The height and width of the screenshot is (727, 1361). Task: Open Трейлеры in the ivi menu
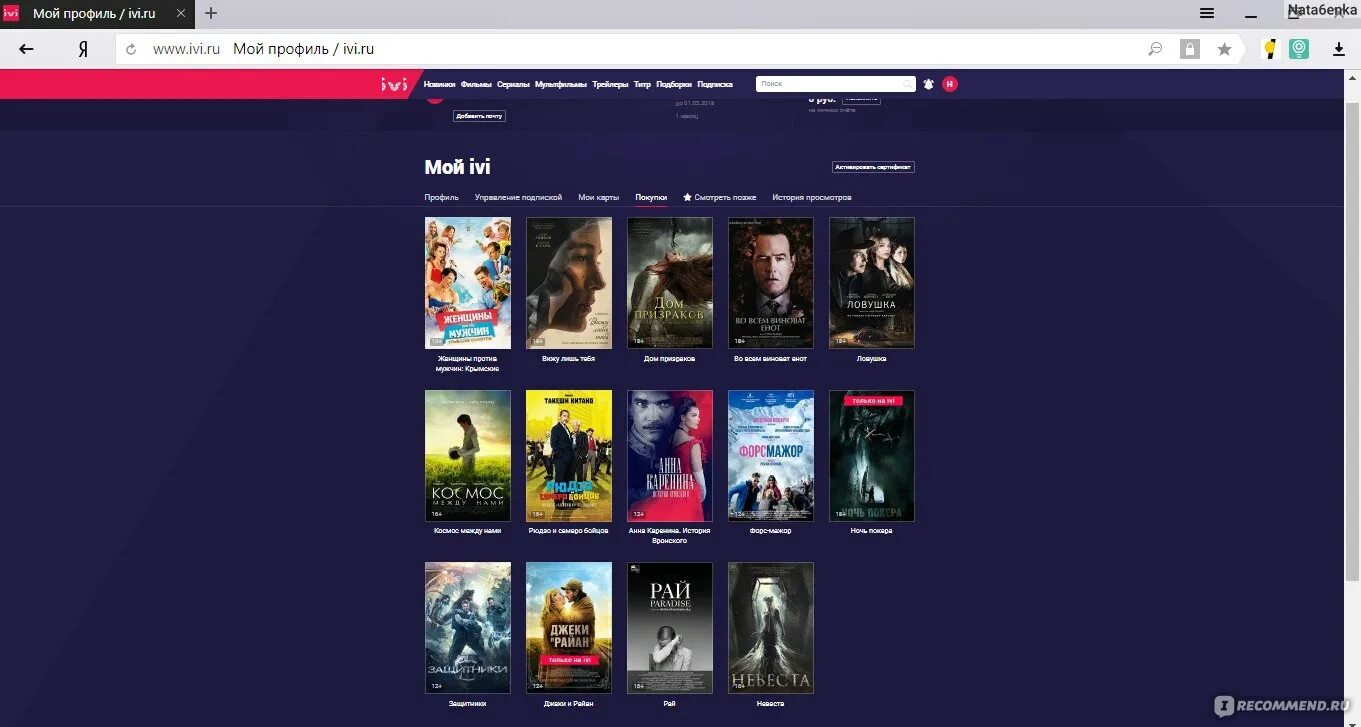[x=610, y=85]
